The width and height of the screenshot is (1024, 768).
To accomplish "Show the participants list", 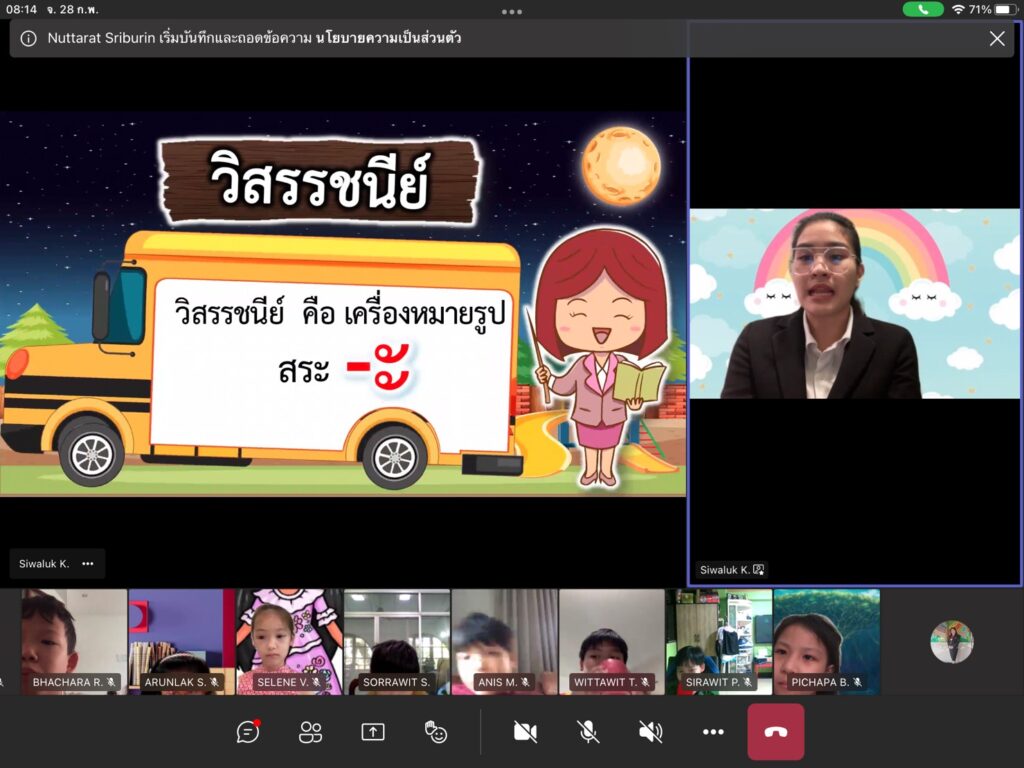I will [311, 732].
